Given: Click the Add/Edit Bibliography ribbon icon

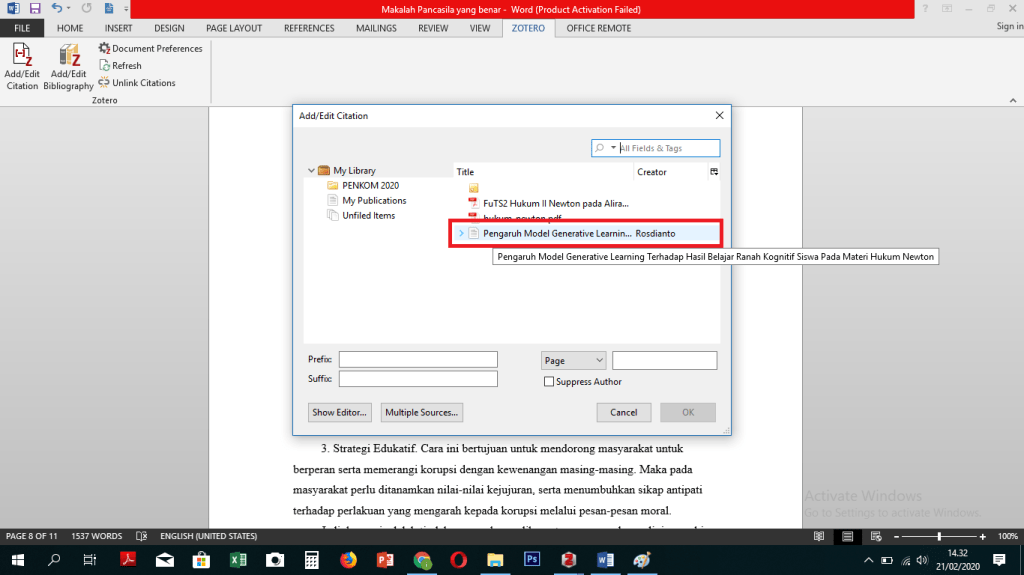Looking at the screenshot, I should click(68, 66).
